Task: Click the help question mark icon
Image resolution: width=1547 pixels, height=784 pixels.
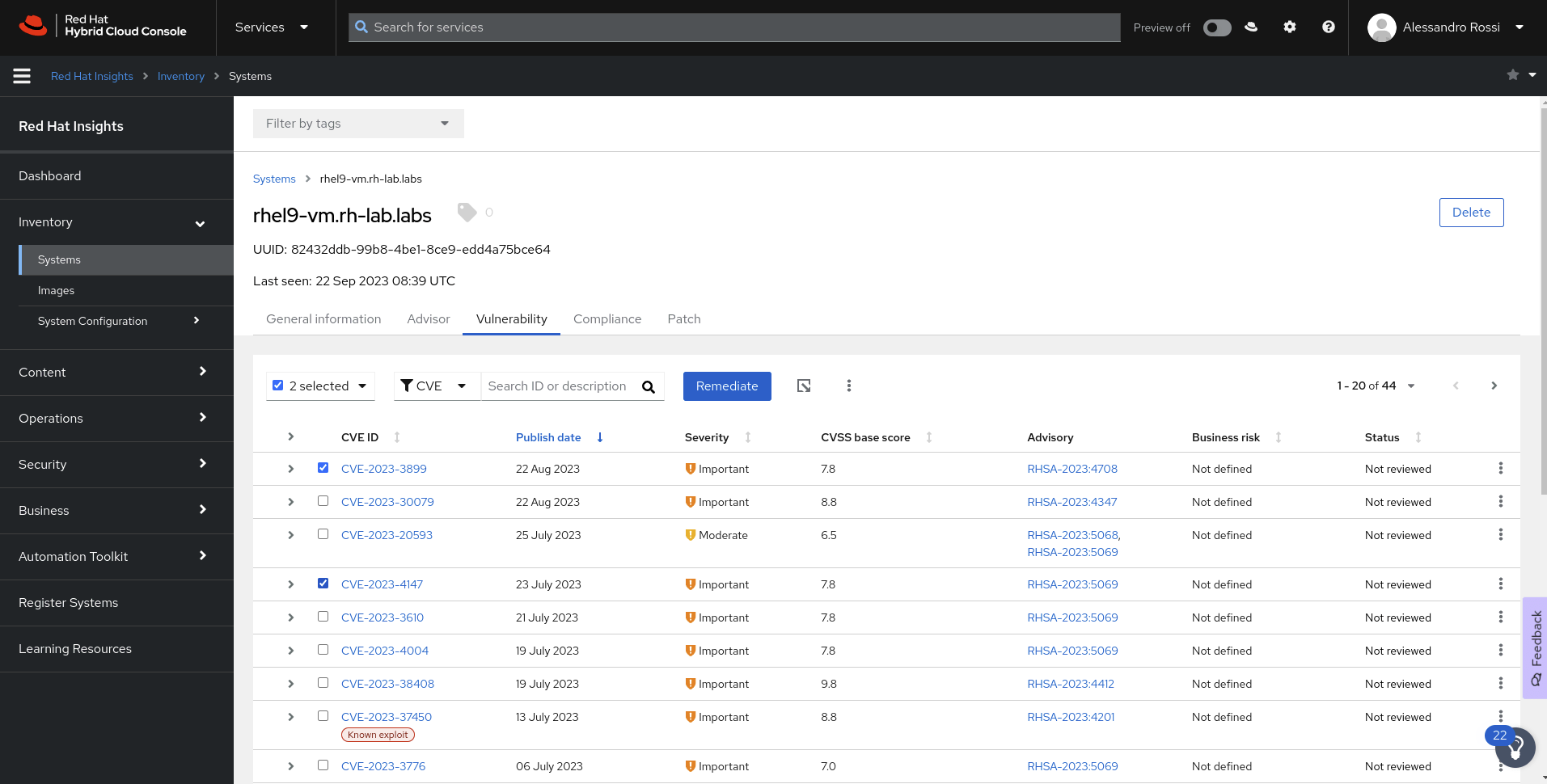Action: click(1328, 27)
